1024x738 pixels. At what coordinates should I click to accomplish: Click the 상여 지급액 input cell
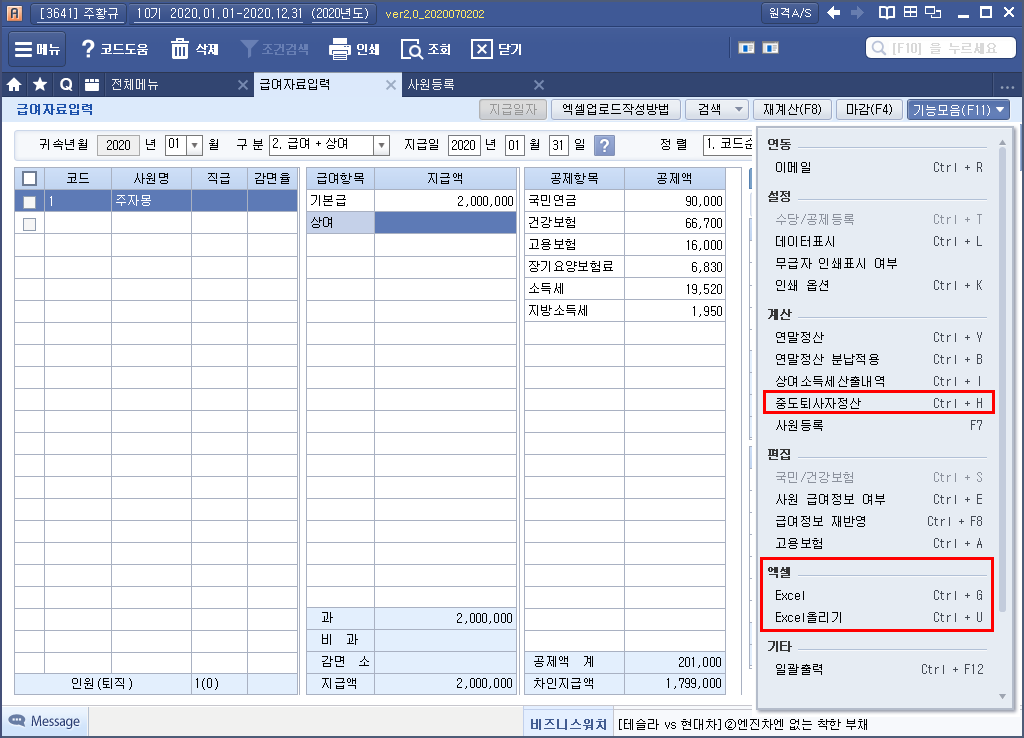pos(445,223)
